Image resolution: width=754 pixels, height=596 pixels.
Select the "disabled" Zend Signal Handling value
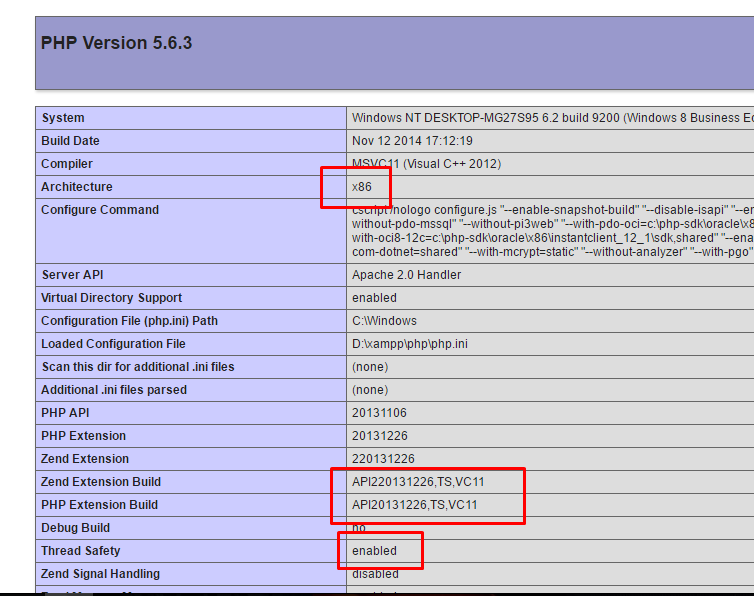coord(375,574)
